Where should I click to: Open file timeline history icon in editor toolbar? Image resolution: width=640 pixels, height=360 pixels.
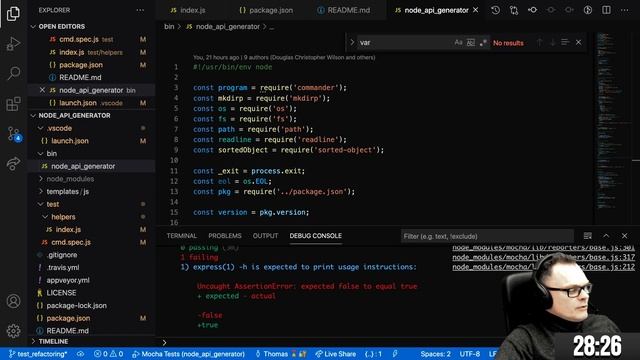495,10
